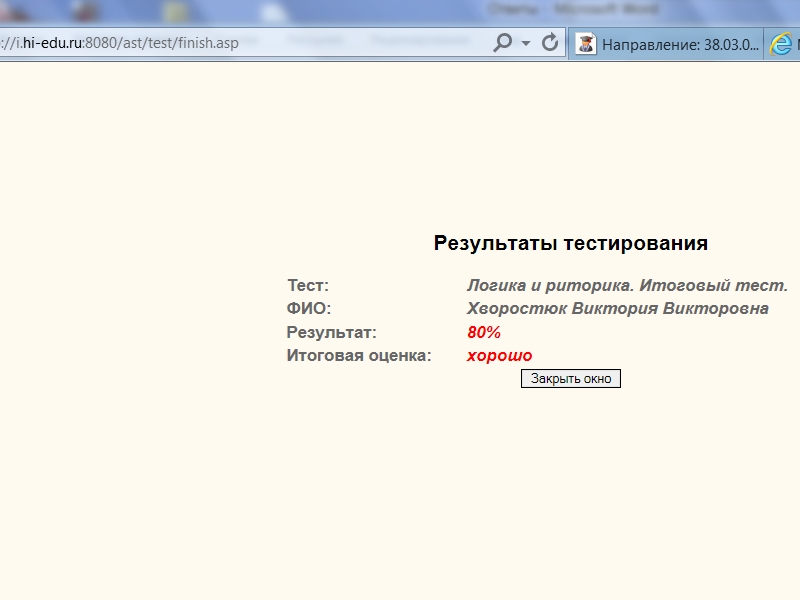The image size is (800, 600).
Task: Click the red хорошо grade text
Action: [499, 356]
